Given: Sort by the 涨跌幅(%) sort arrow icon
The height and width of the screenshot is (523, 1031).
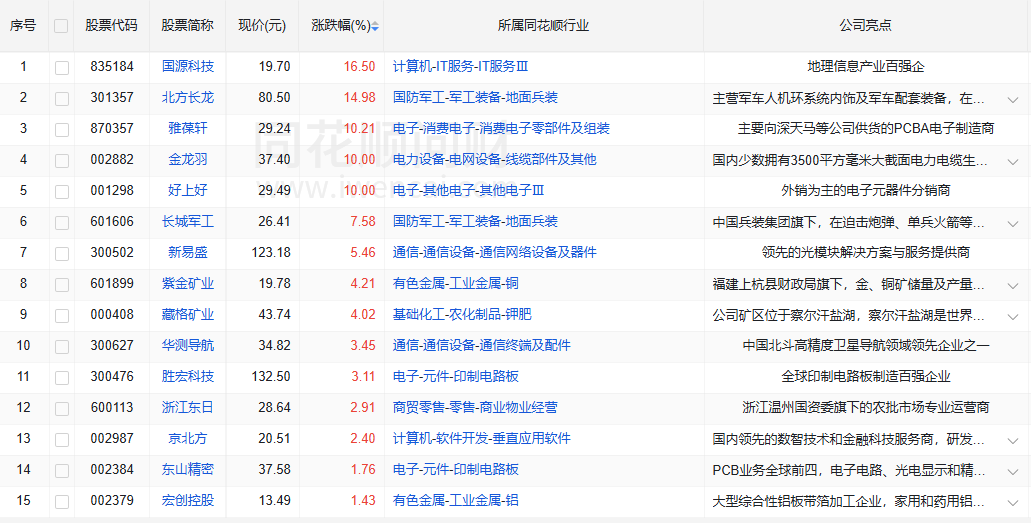Looking at the screenshot, I should click(x=375, y=26).
